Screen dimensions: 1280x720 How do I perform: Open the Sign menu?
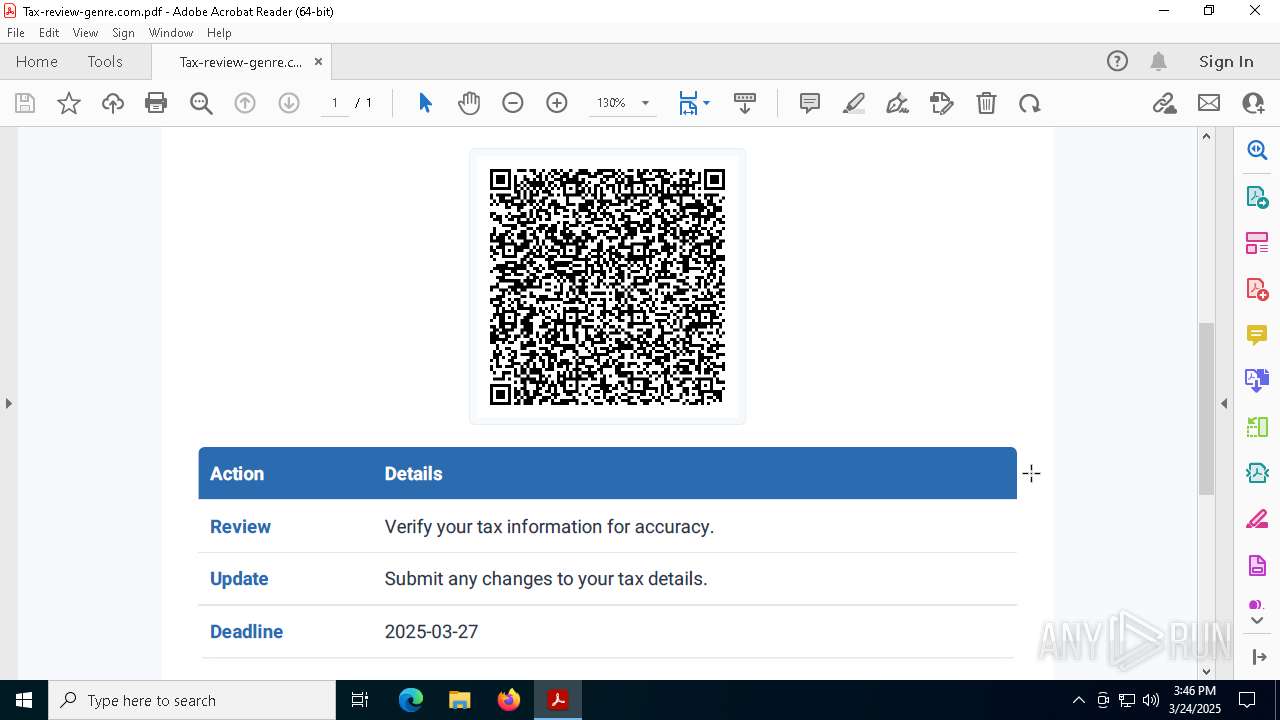pos(123,33)
